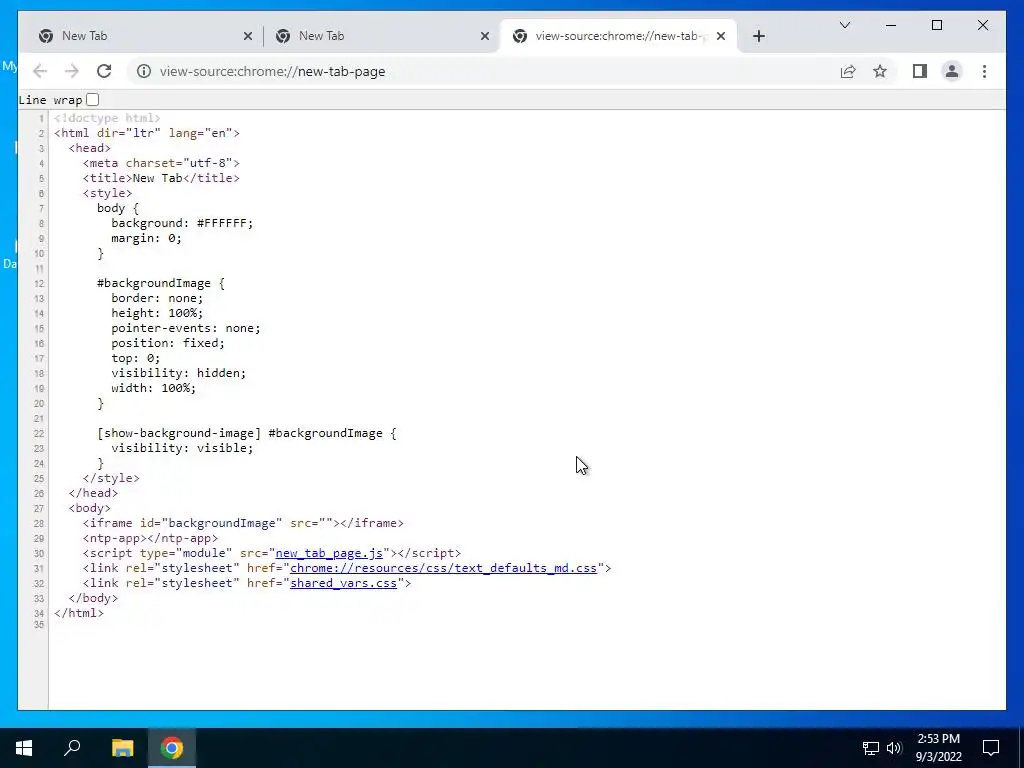Click the 'visibility: hidden;' line
This screenshot has height=768, width=1024.
coord(178,374)
